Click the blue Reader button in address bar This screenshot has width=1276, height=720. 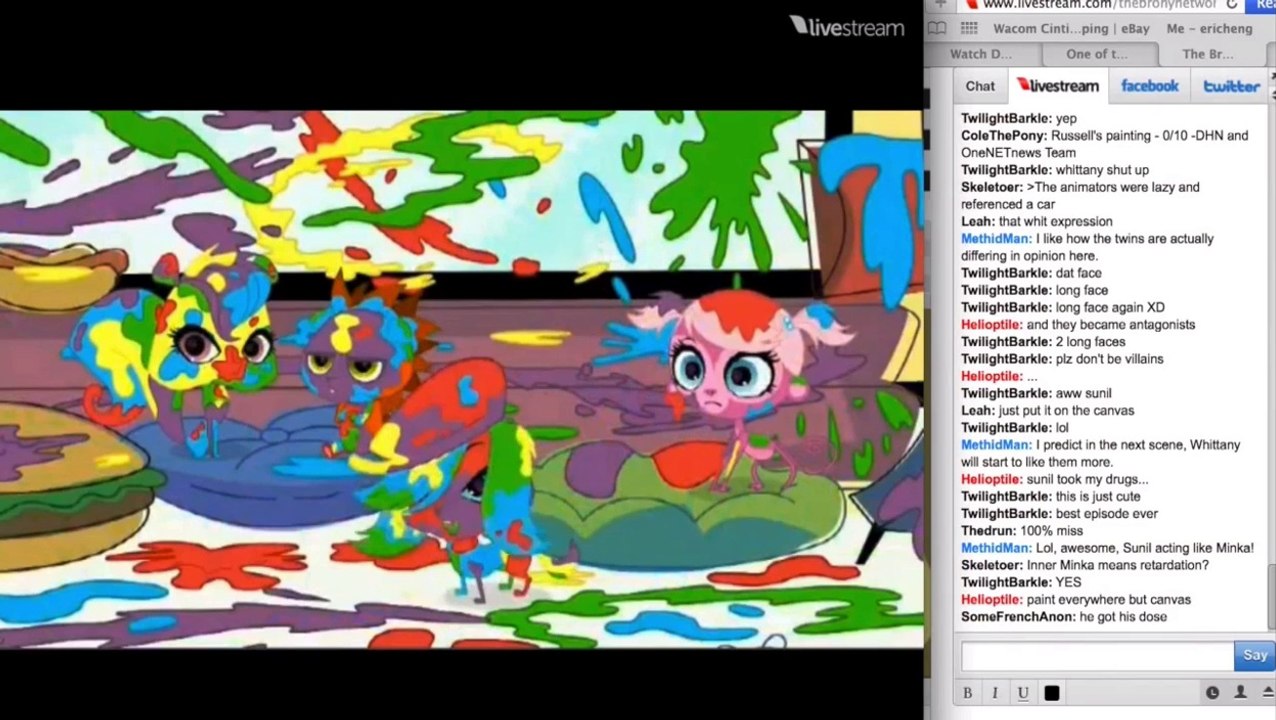tap(1262, 5)
